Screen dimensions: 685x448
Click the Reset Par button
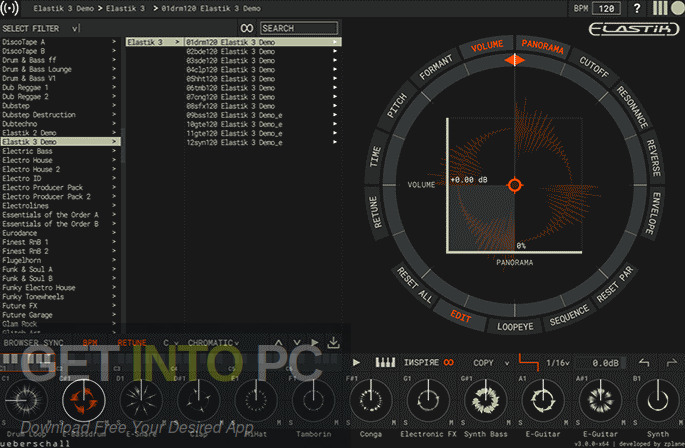point(615,285)
